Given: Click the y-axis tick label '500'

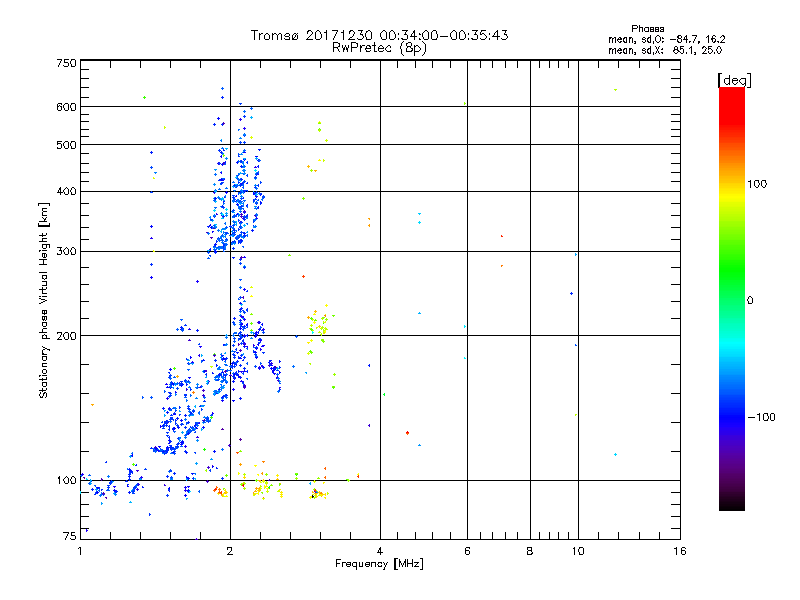Looking at the screenshot, I should coord(67,145).
